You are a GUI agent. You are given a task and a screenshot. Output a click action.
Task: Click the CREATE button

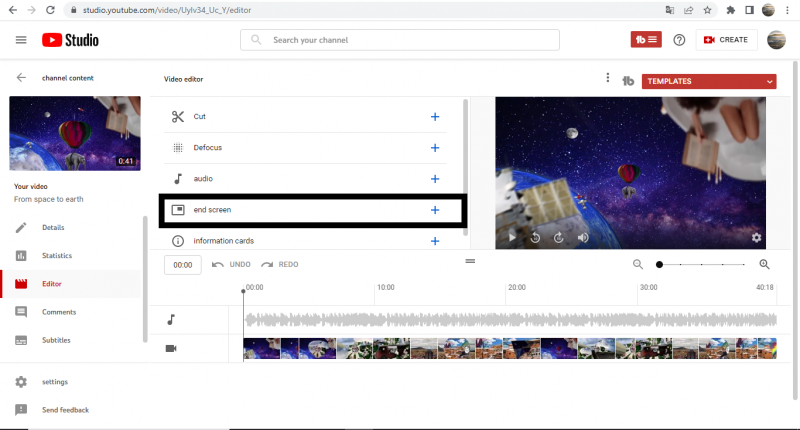(x=725, y=40)
